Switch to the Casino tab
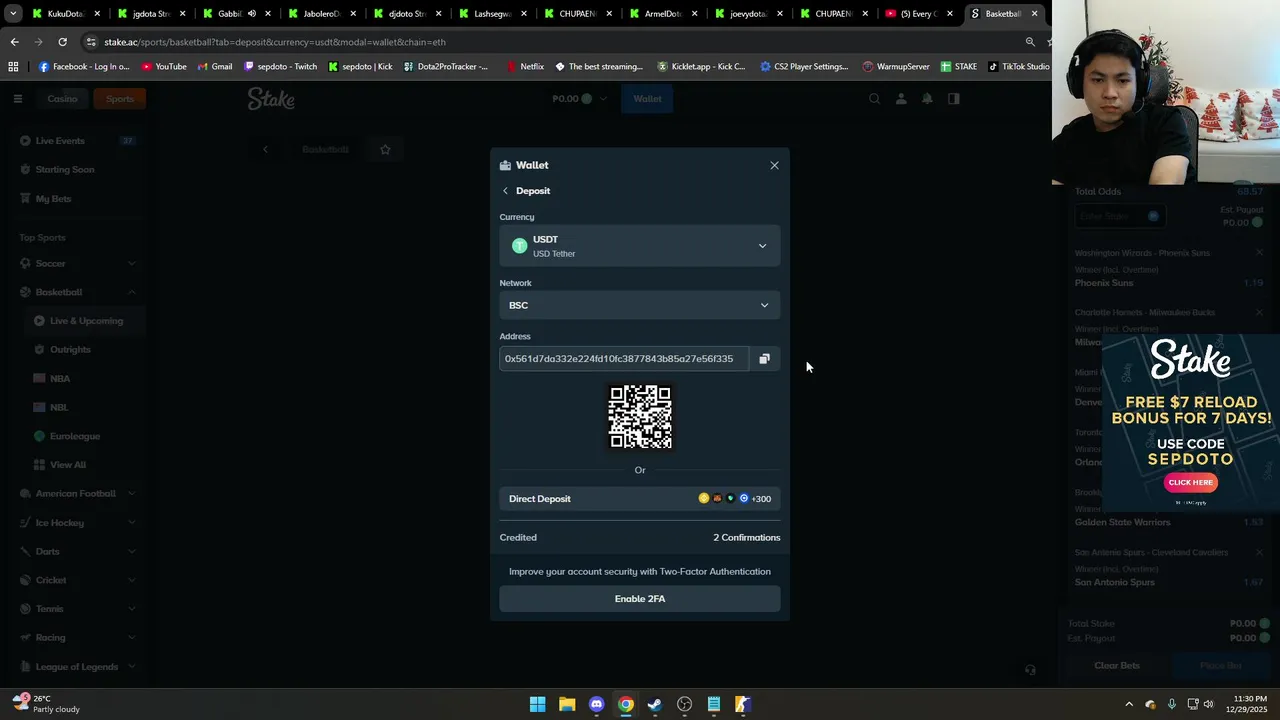 pyautogui.click(x=62, y=99)
